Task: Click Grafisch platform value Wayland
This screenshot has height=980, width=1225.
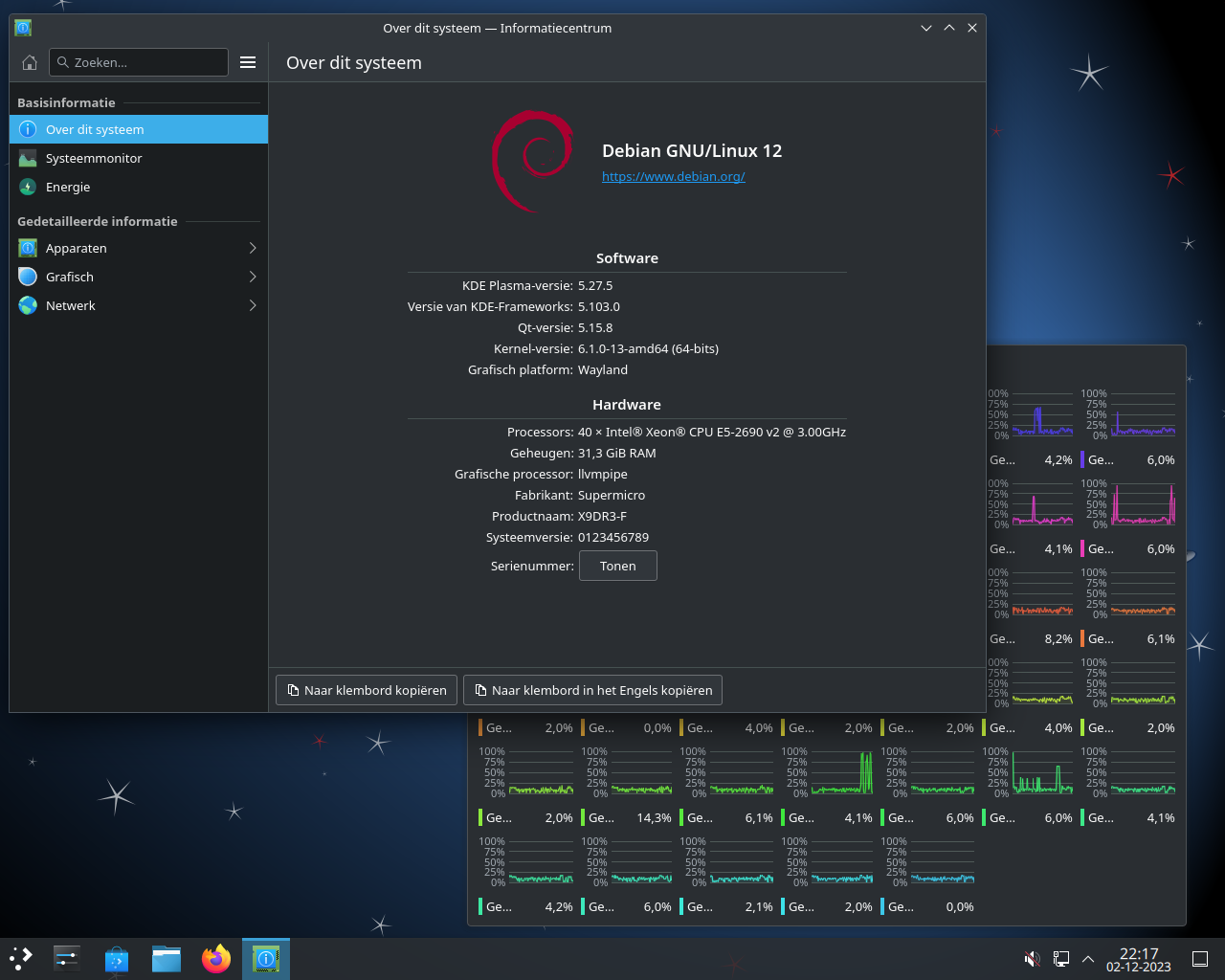Action: [x=603, y=369]
